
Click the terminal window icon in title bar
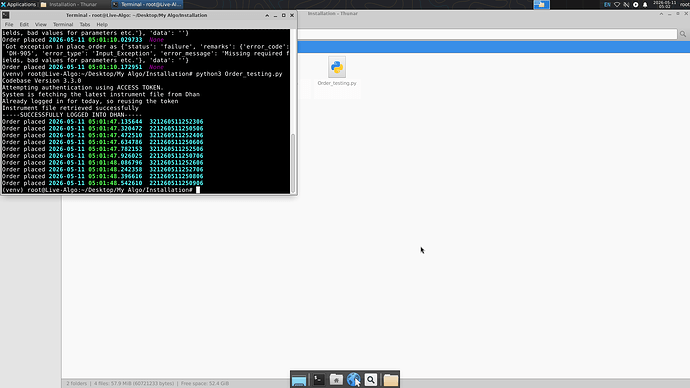point(6,15)
